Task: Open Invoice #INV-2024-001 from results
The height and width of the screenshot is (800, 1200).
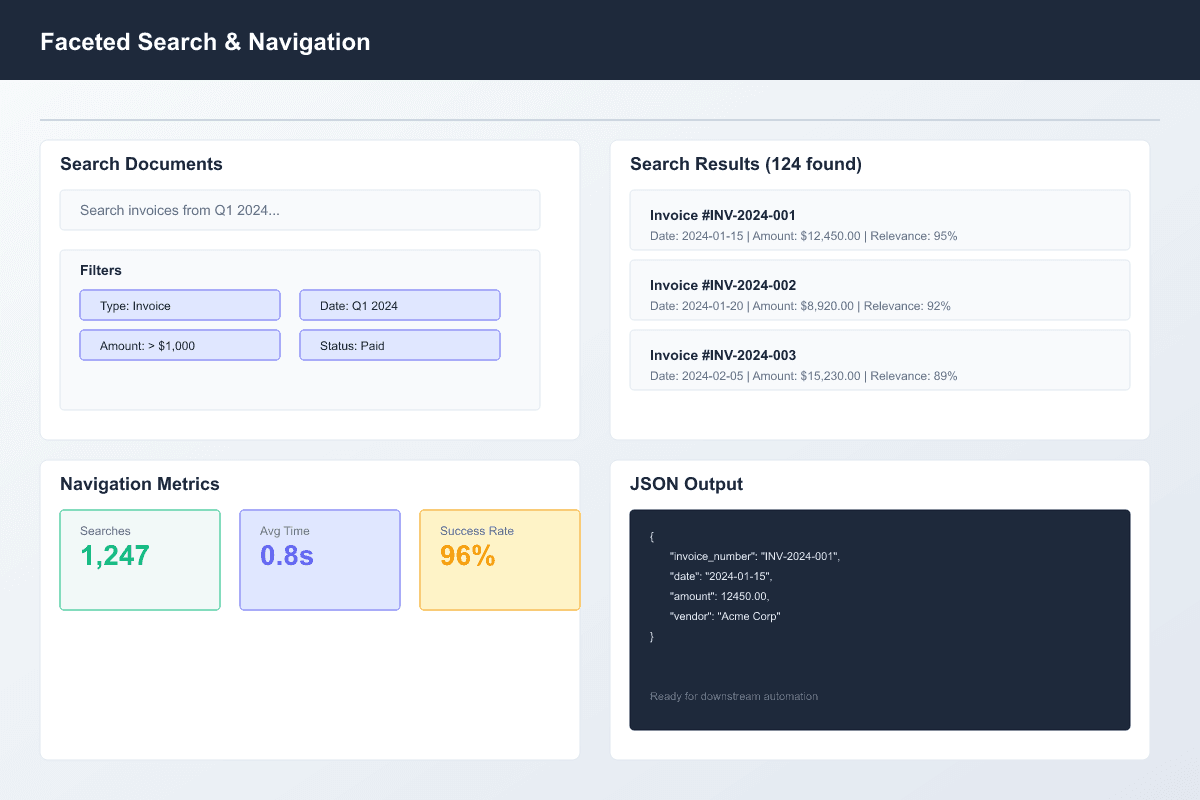Action: (x=880, y=220)
